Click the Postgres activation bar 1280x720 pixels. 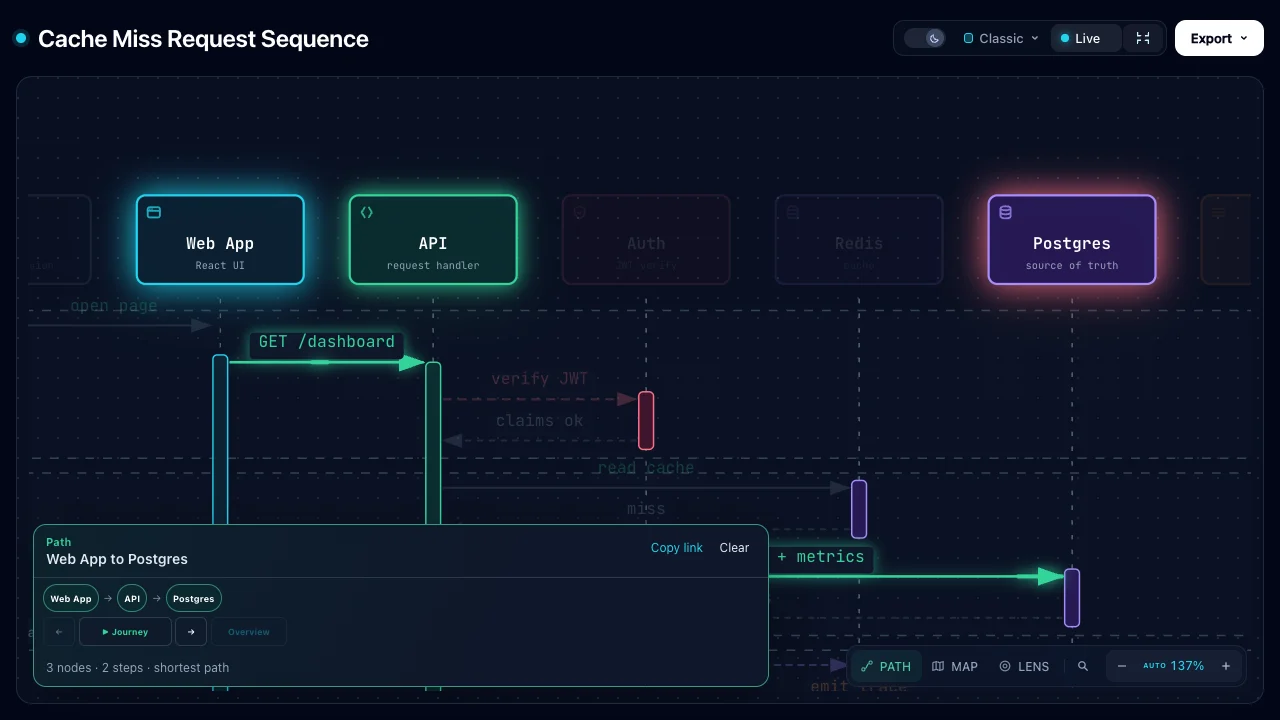coord(1072,598)
